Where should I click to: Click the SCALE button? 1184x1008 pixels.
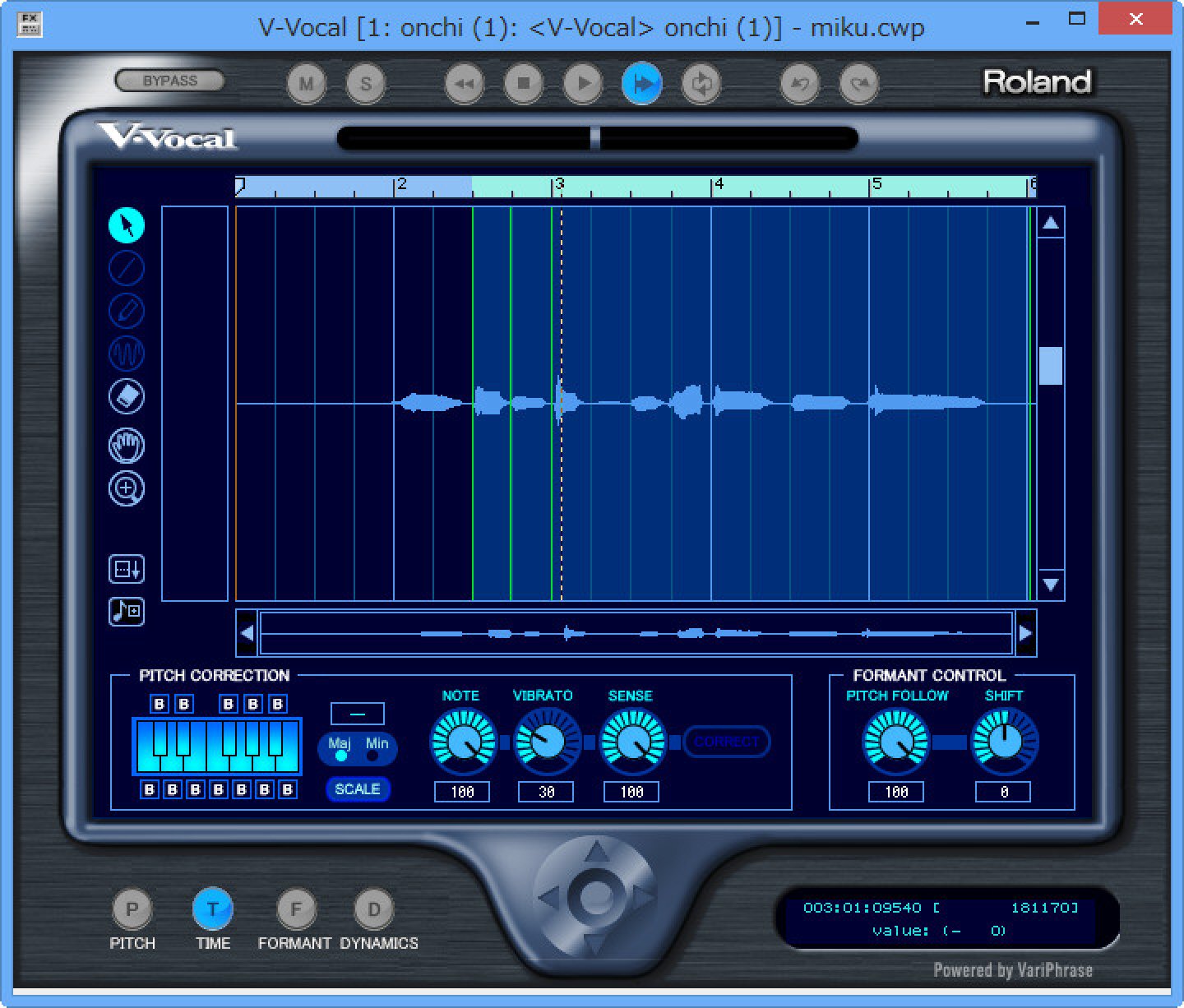(358, 789)
